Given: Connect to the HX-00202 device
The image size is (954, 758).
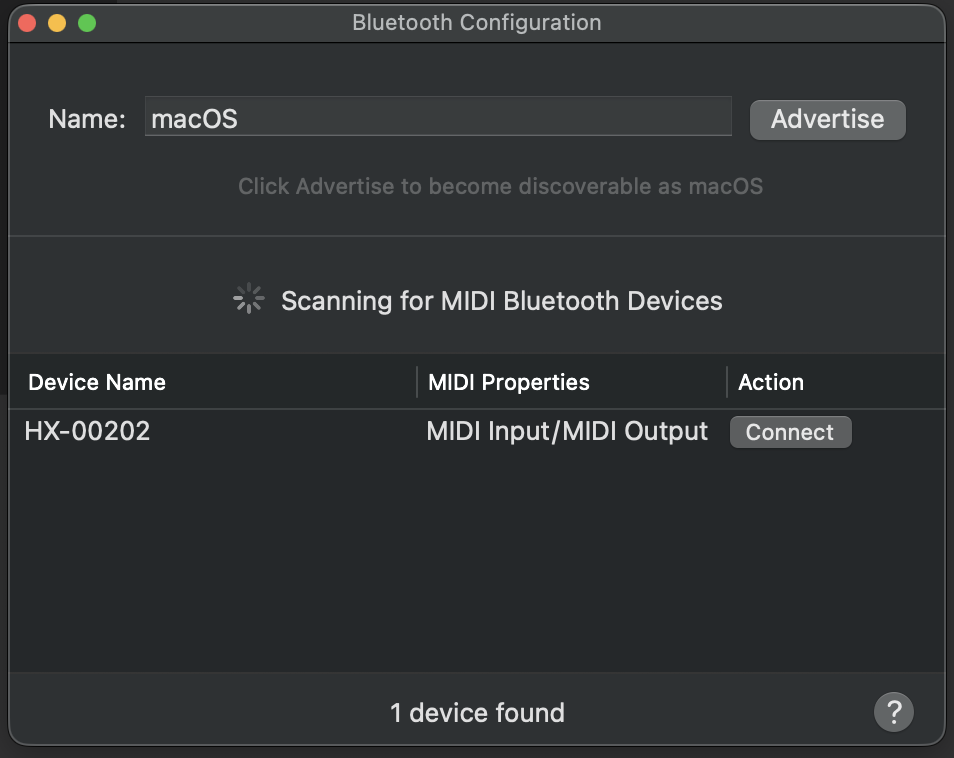Looking at the screenshot, I should [790, 432].
